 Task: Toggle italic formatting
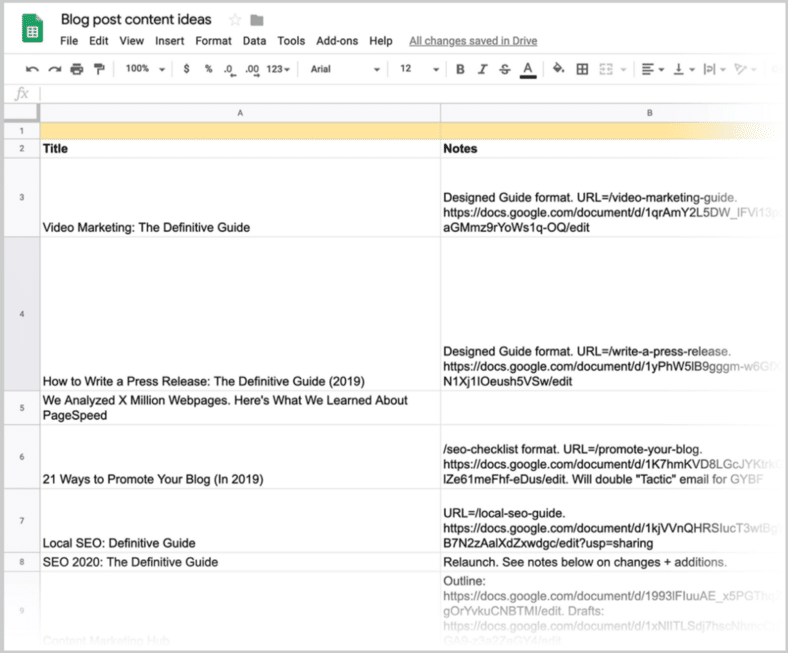tap(482, 69)
